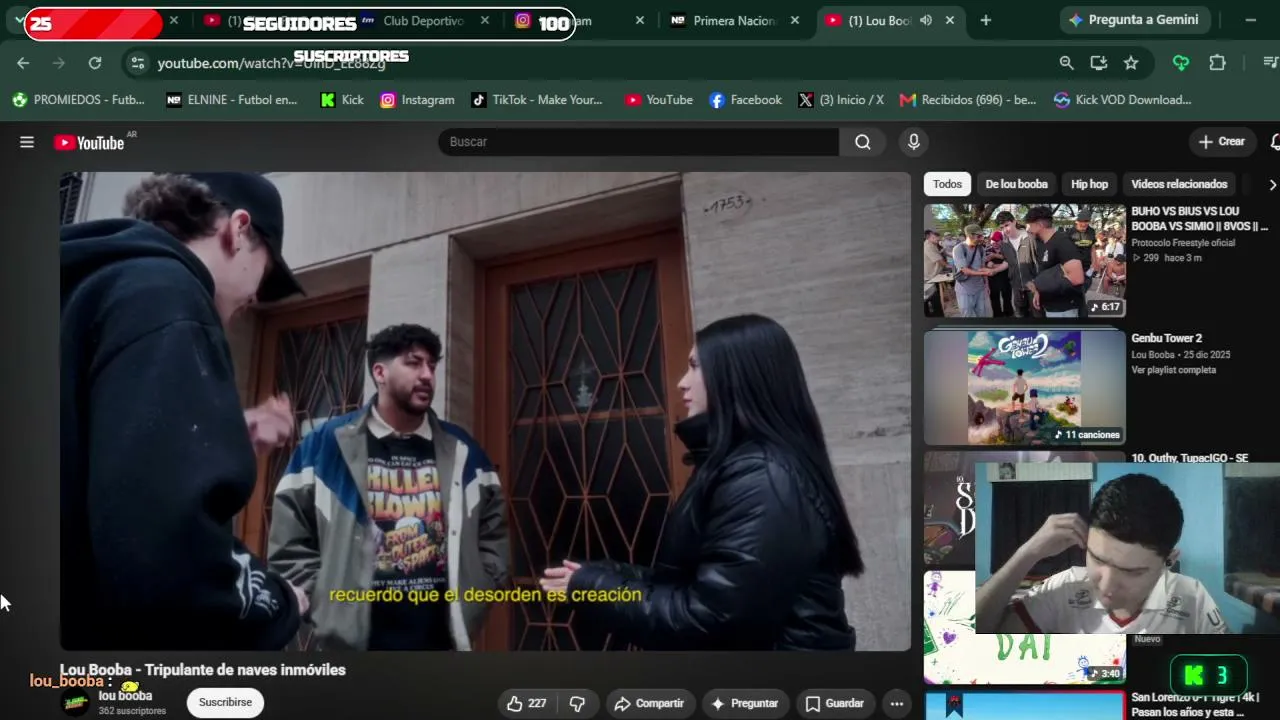Close the Primera Nacional browser tab

coord(795,20)
